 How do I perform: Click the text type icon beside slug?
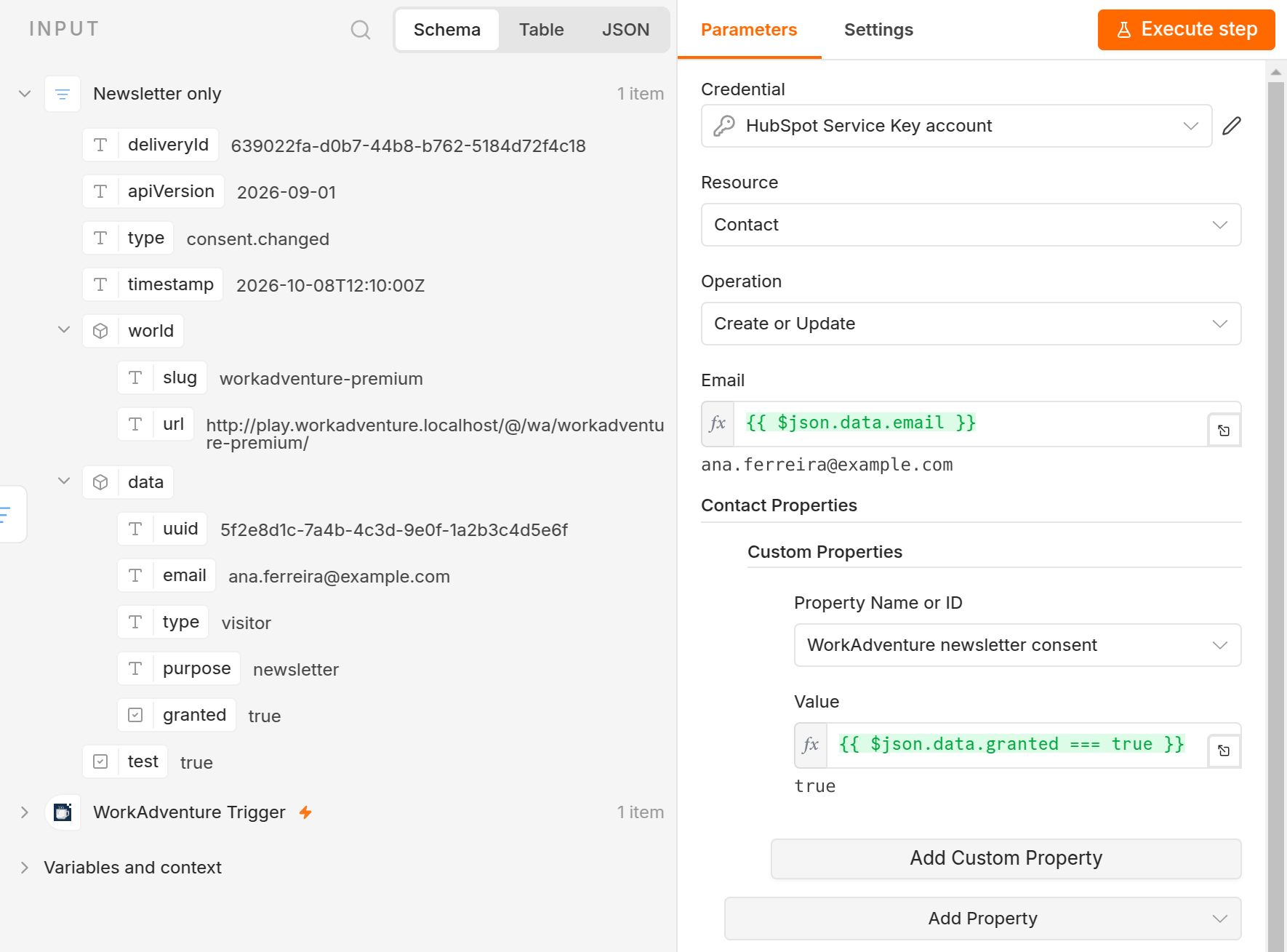pos(135,377)
